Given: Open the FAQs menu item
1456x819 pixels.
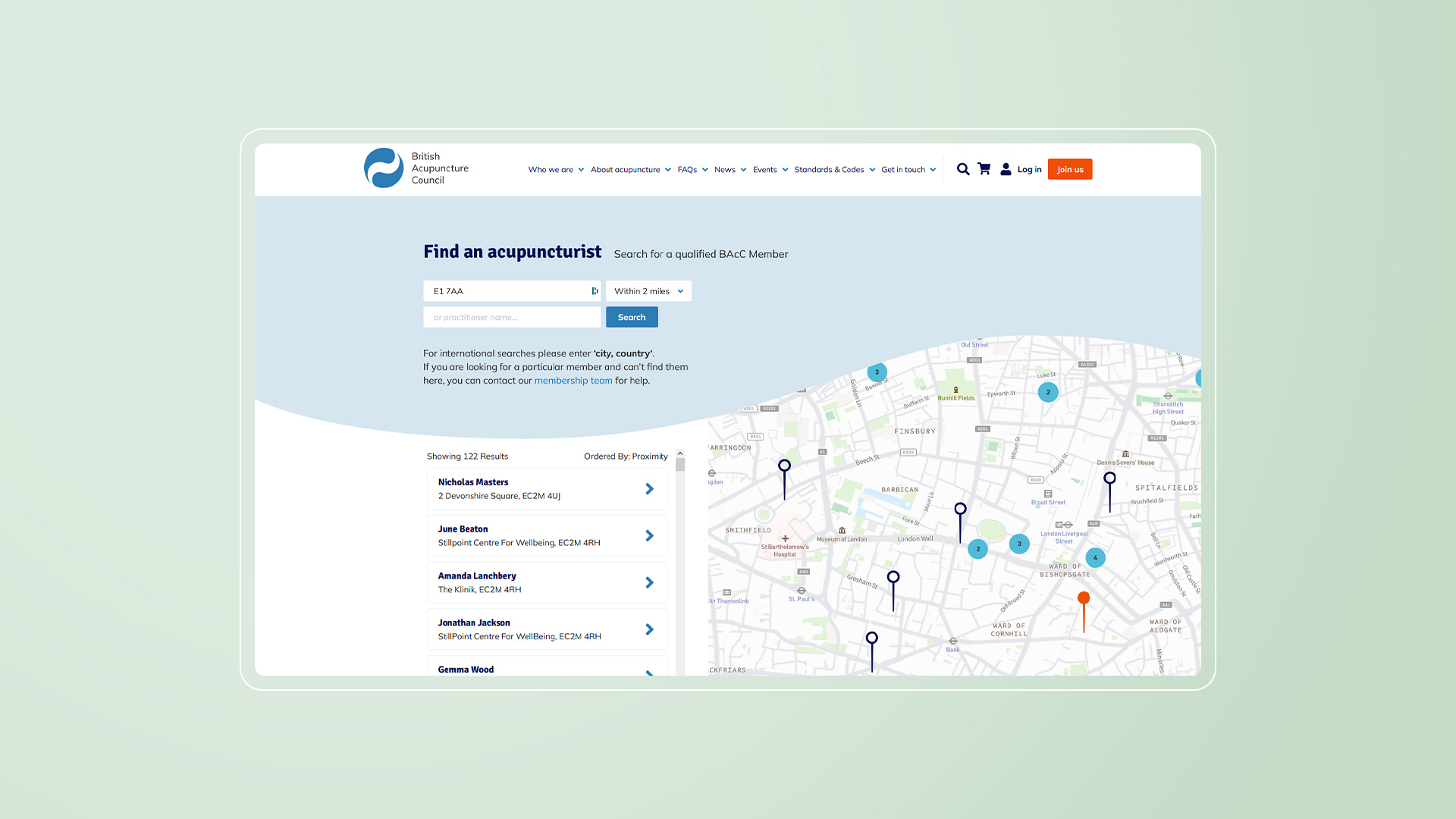Looking at the screenshot, I should 692,170.
